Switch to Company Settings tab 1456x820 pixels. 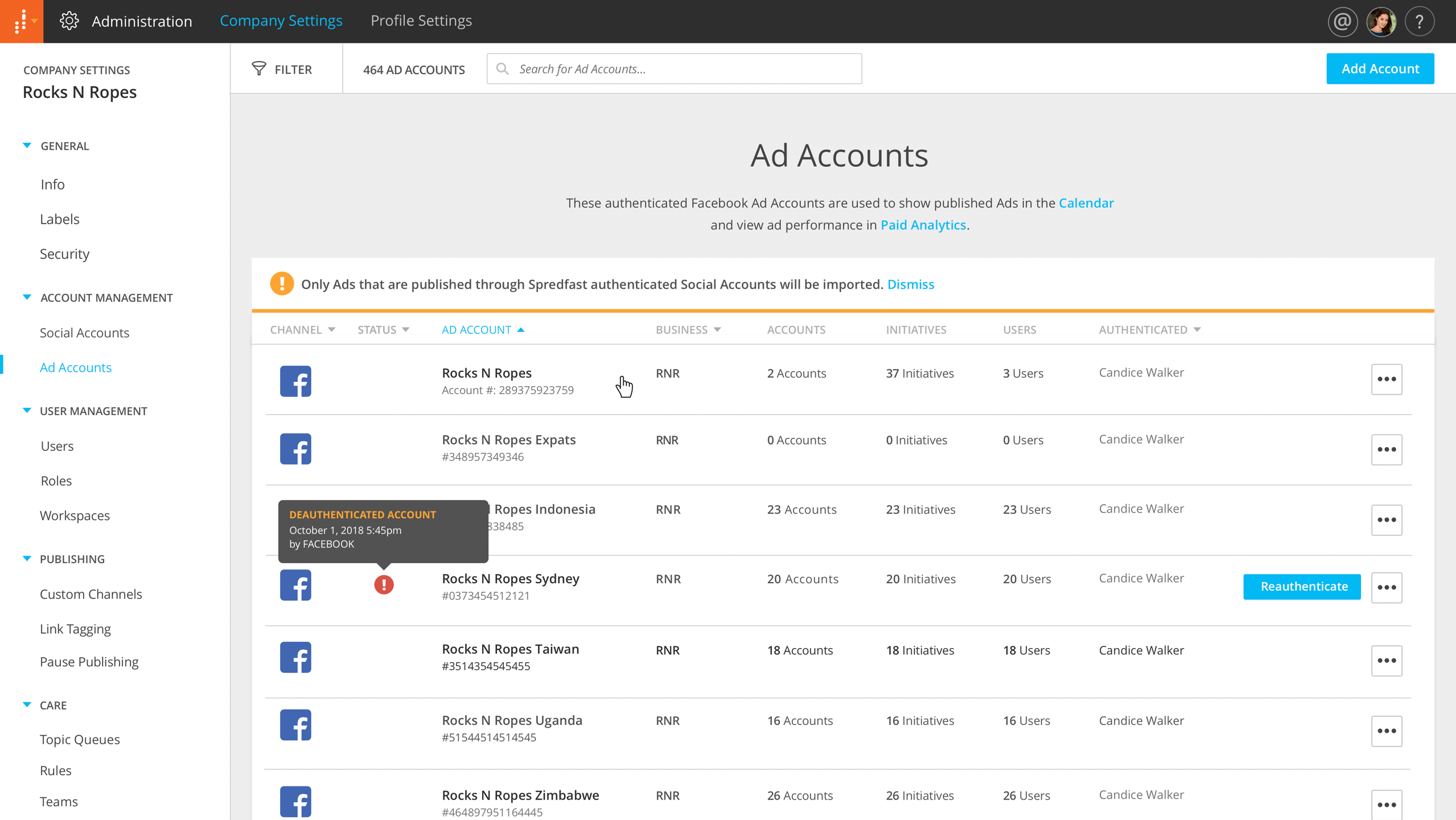281,20
